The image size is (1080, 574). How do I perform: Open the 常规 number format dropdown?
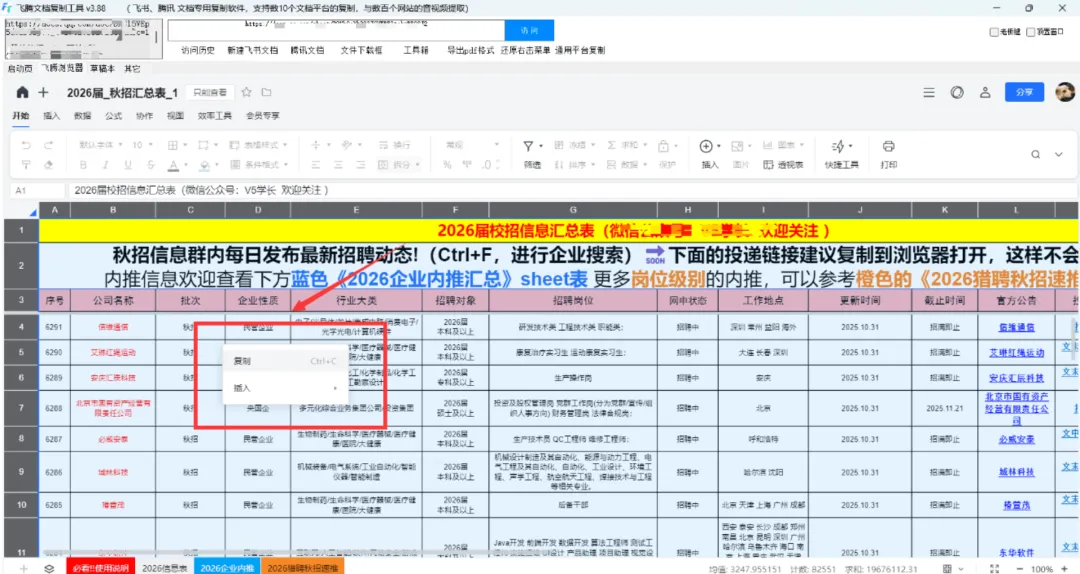click(x=472, y=145)
